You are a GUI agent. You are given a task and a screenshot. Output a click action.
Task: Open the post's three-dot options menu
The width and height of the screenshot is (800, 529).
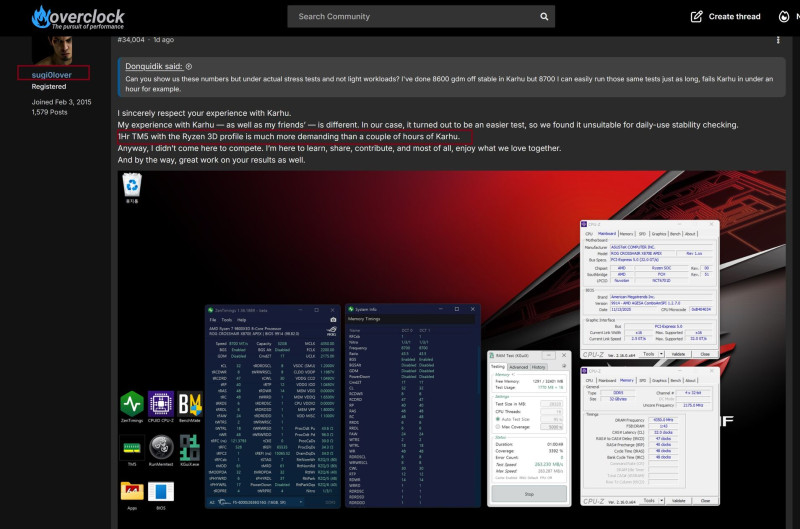click(x=778, y=40)
